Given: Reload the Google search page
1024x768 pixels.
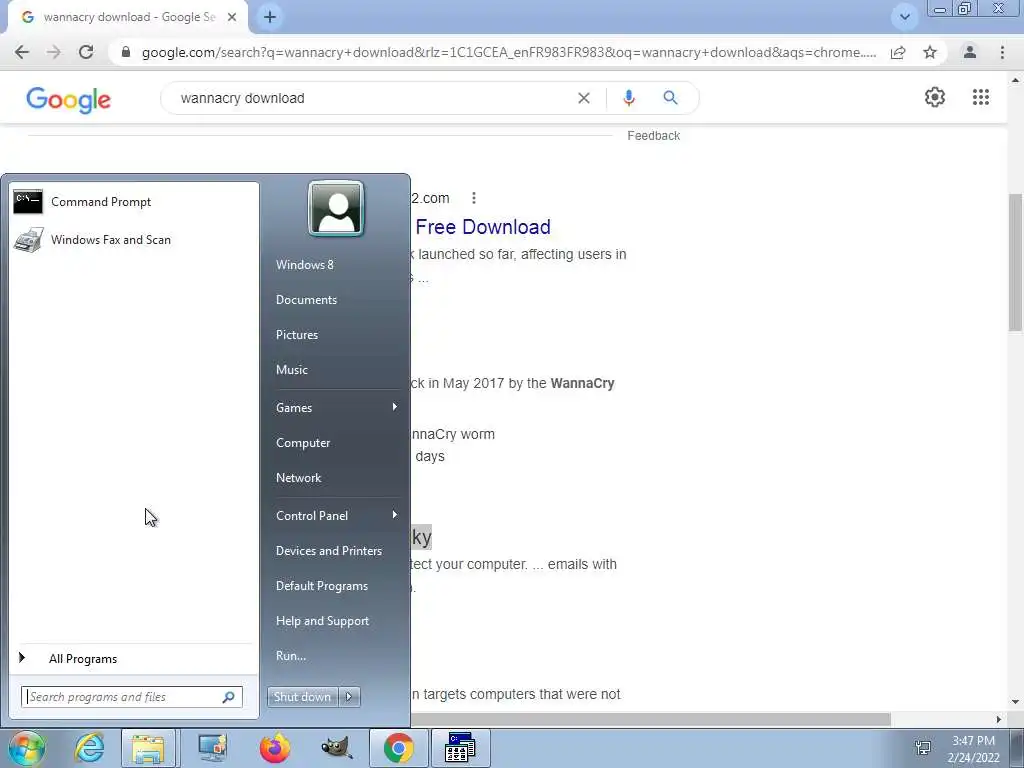Looking at the screenshot, I should tap(86, 52).
